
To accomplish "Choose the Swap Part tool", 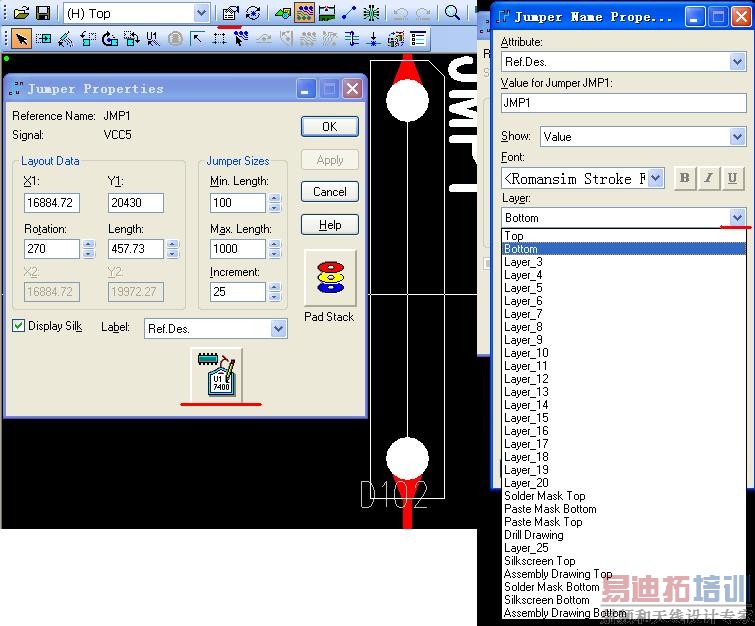I will (x=131, y=39).
